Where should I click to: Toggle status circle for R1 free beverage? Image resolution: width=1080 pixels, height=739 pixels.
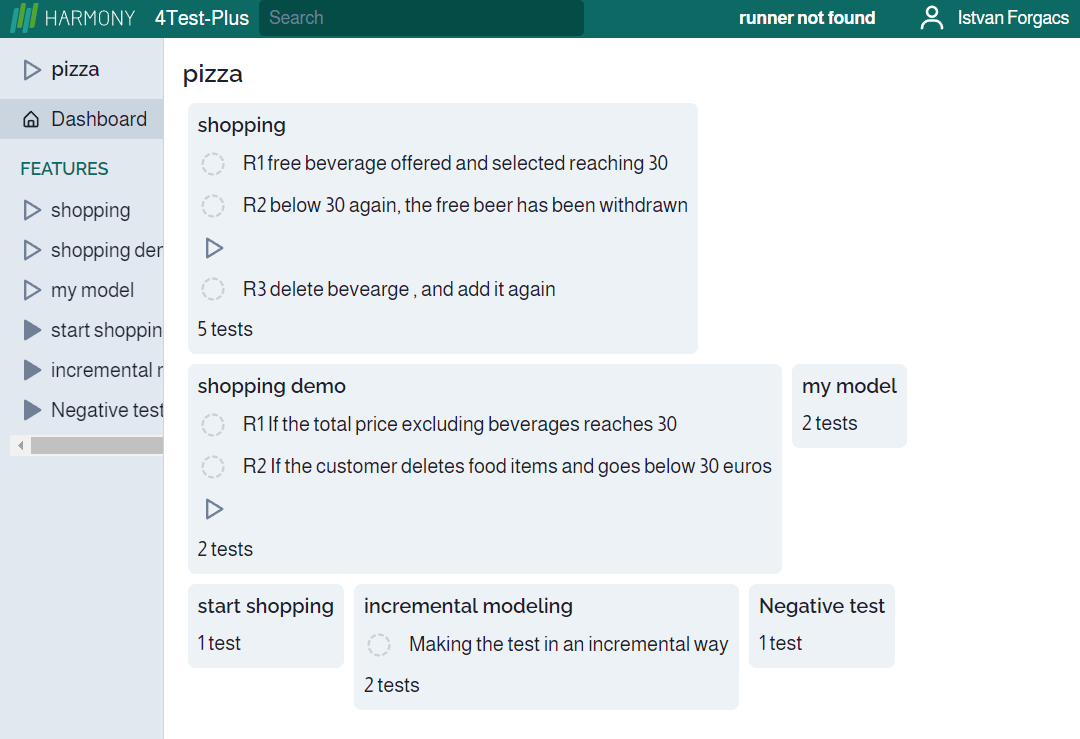click(213, 164)
